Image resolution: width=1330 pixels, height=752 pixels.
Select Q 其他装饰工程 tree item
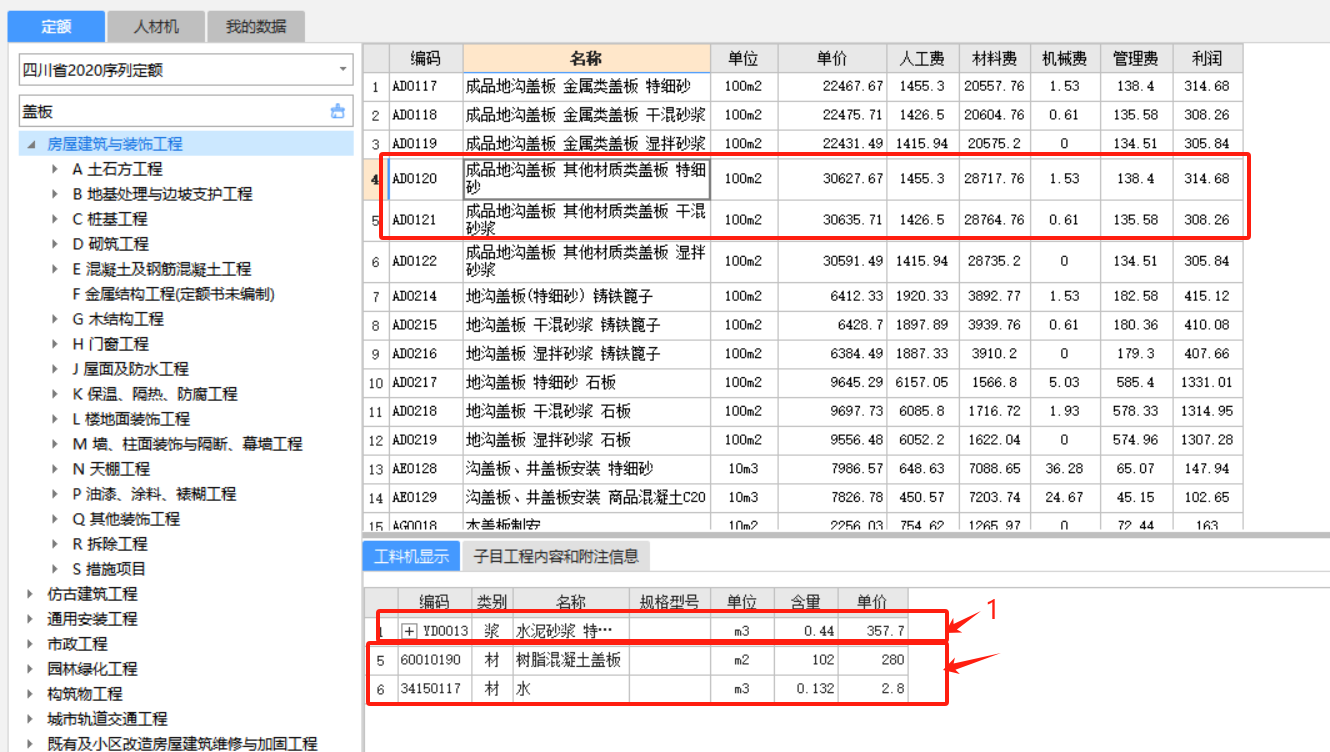[x=126, y=519]
